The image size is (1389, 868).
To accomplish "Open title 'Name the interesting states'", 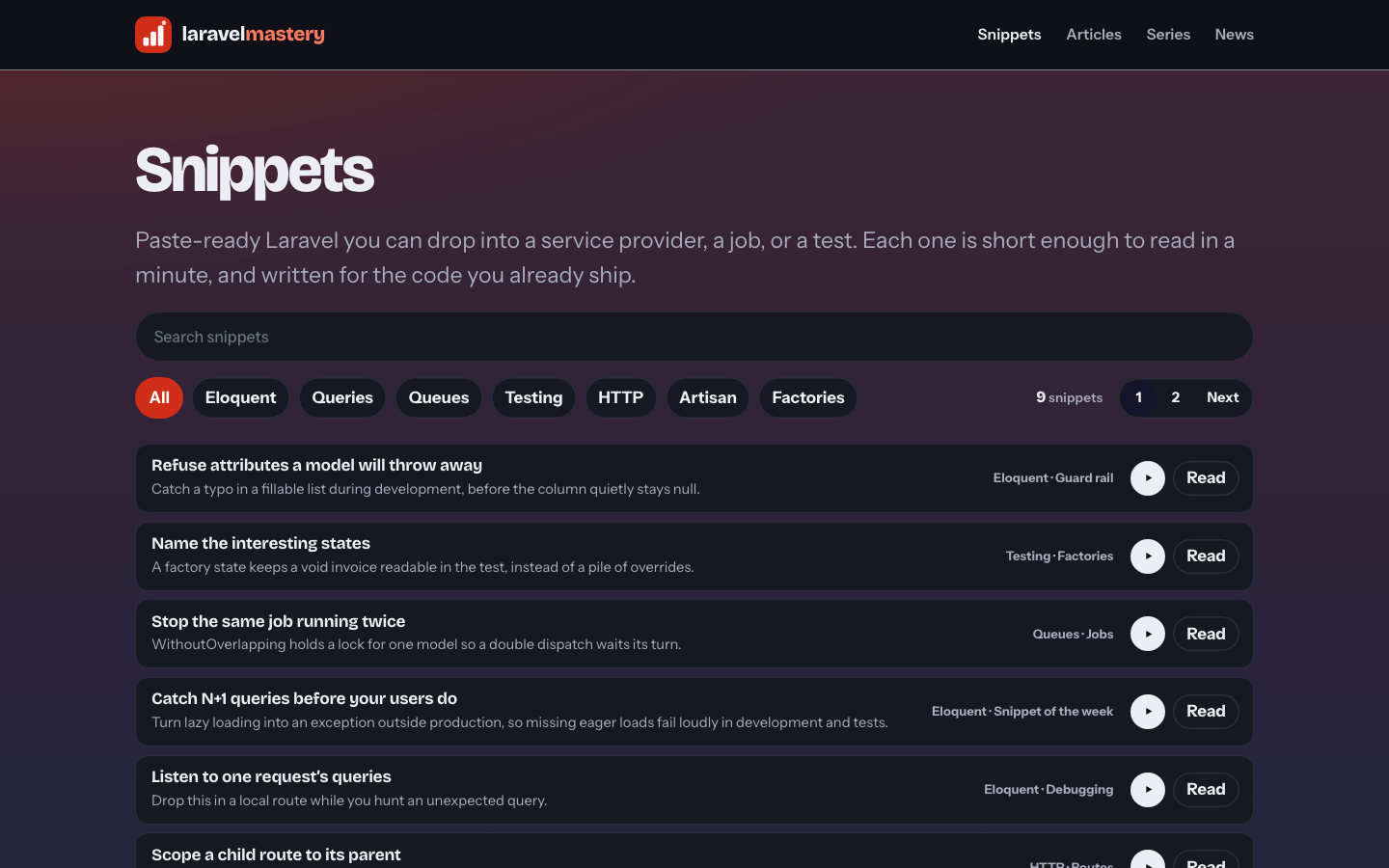I will (x=260, y=543).
